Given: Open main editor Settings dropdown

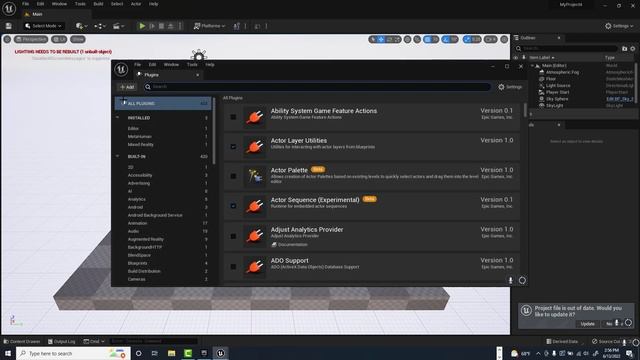Looking at the screenshot, I should point(619,26).
